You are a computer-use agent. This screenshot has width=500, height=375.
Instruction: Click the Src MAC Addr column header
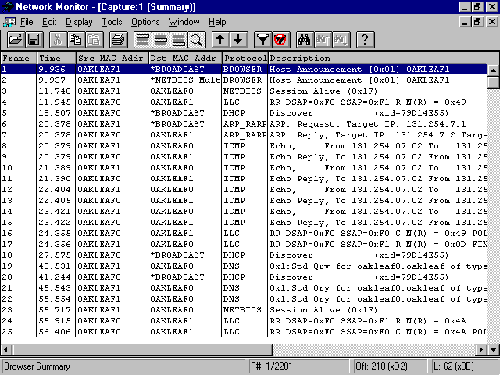[112, 58]
